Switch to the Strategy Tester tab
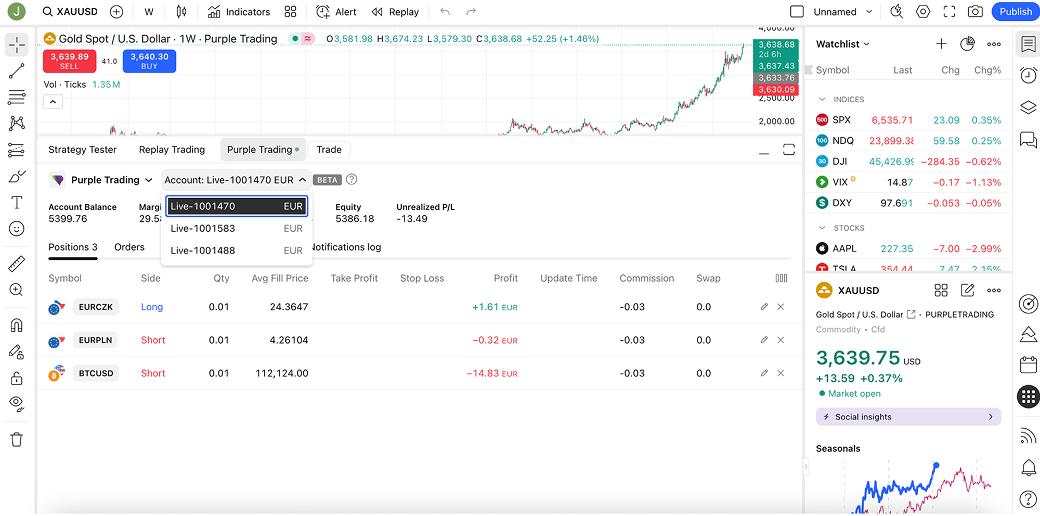This screenshot has width=1040, height=516. [83, 149]
